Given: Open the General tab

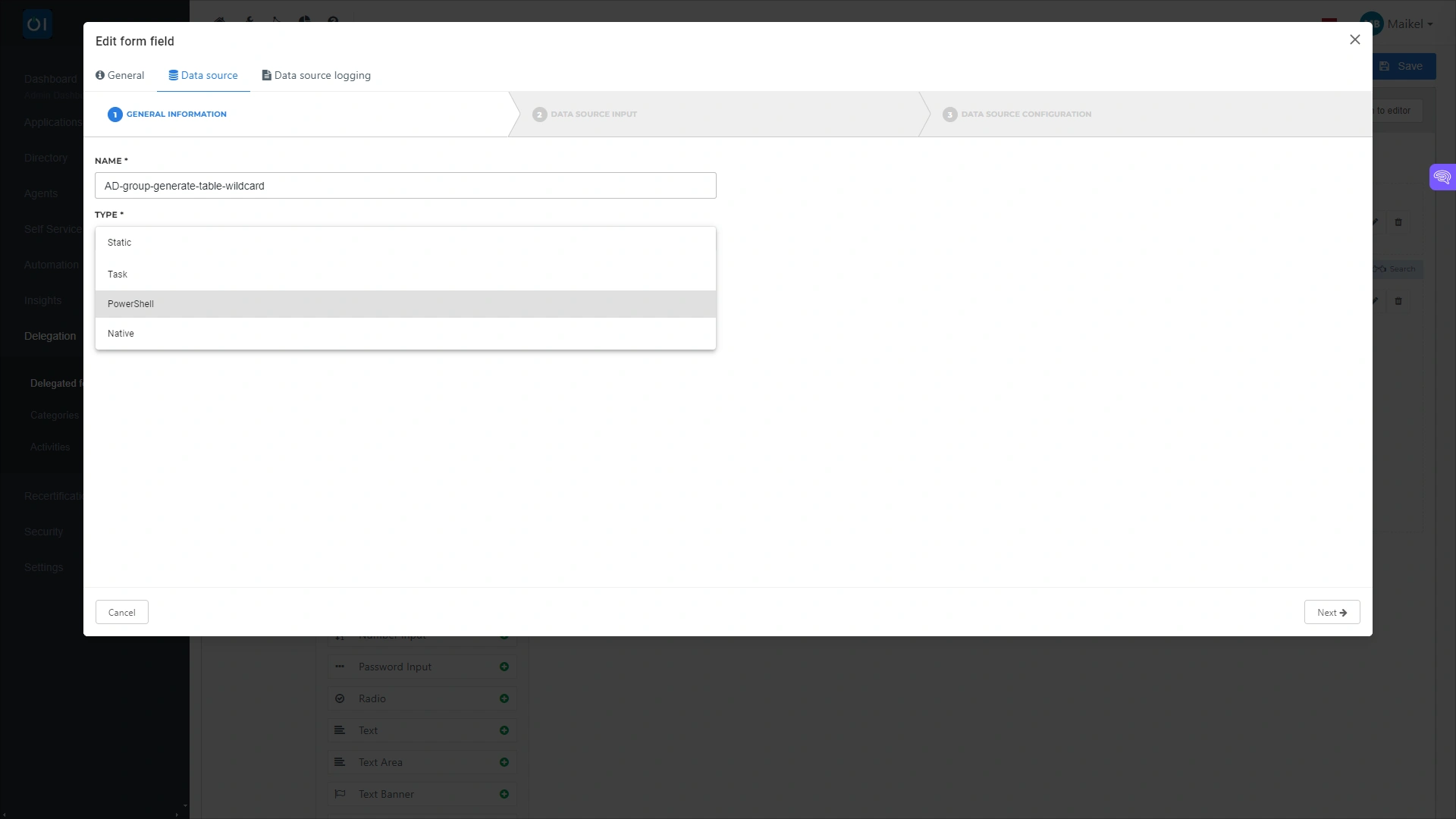Looking at the screenshot, I should coord(120,75).
